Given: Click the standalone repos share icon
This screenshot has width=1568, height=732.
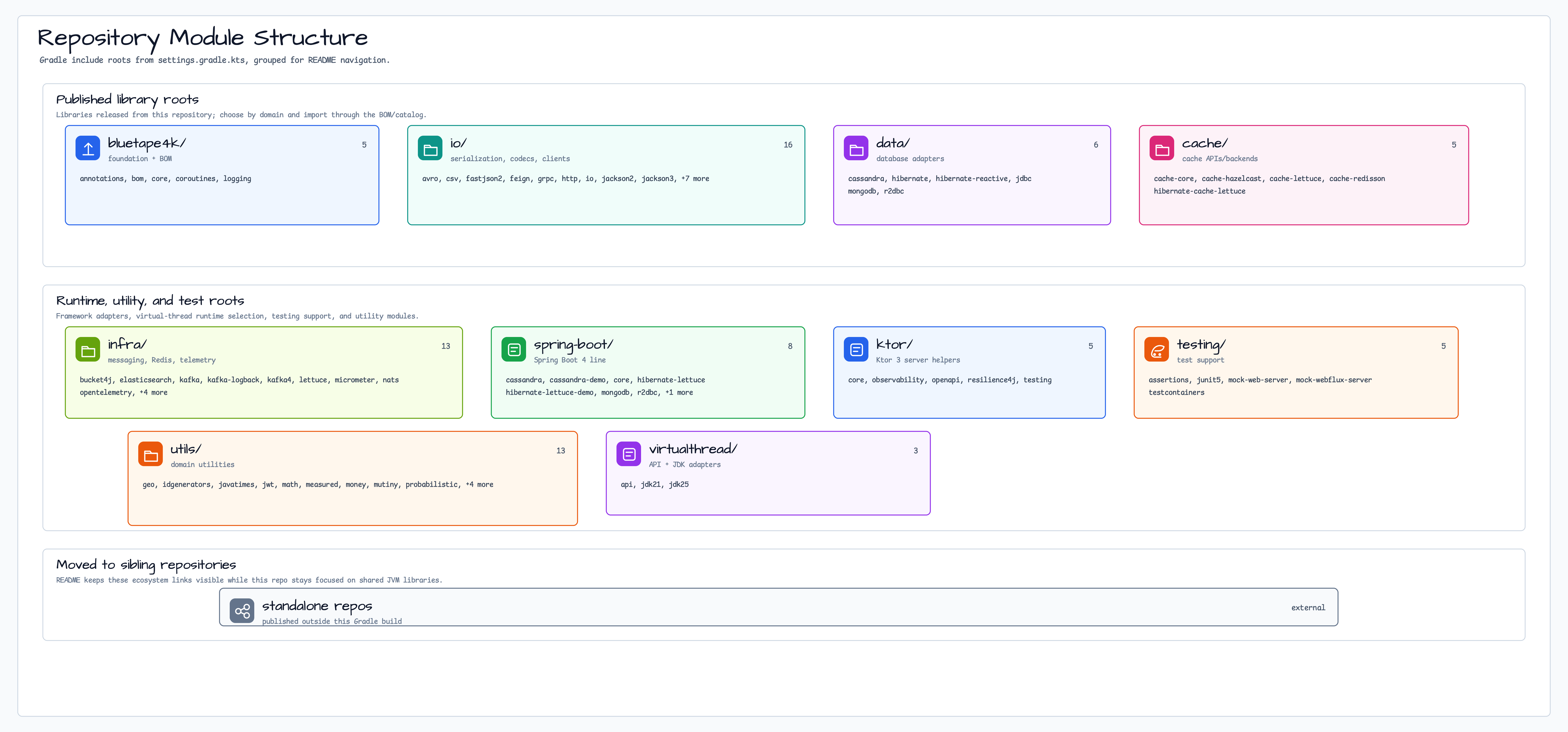Looking at the screenshot, I should coord(242,611).
